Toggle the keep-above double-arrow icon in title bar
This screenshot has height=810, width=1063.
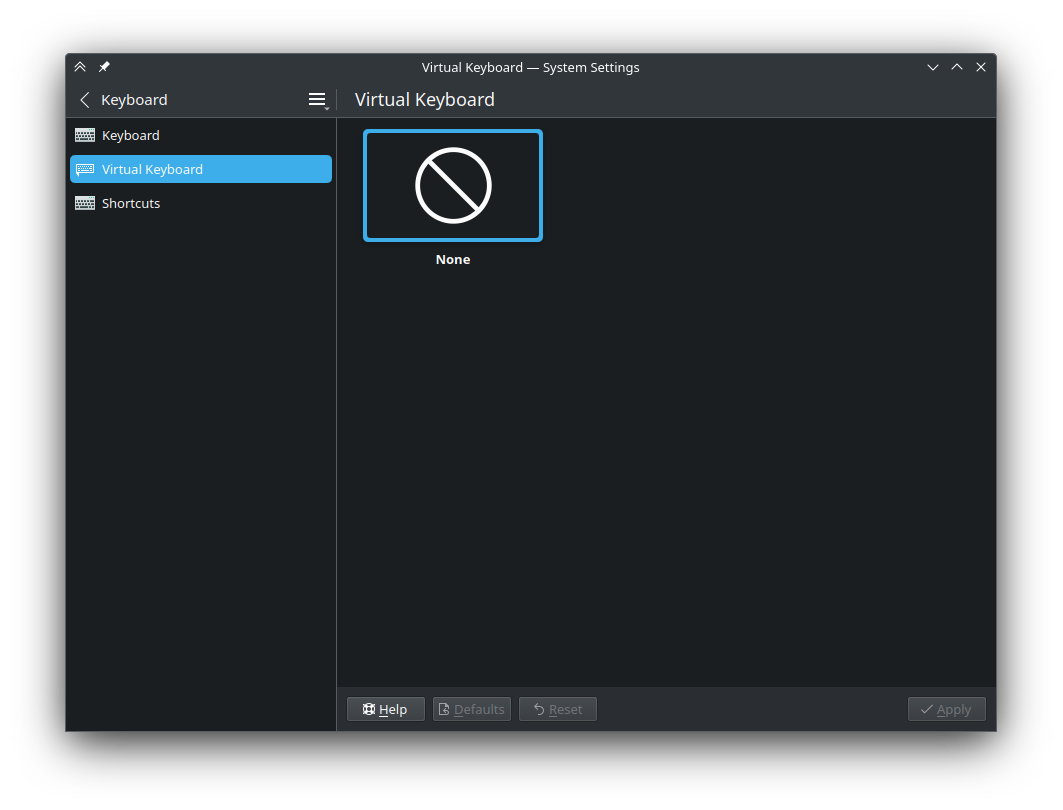(80, 67)
